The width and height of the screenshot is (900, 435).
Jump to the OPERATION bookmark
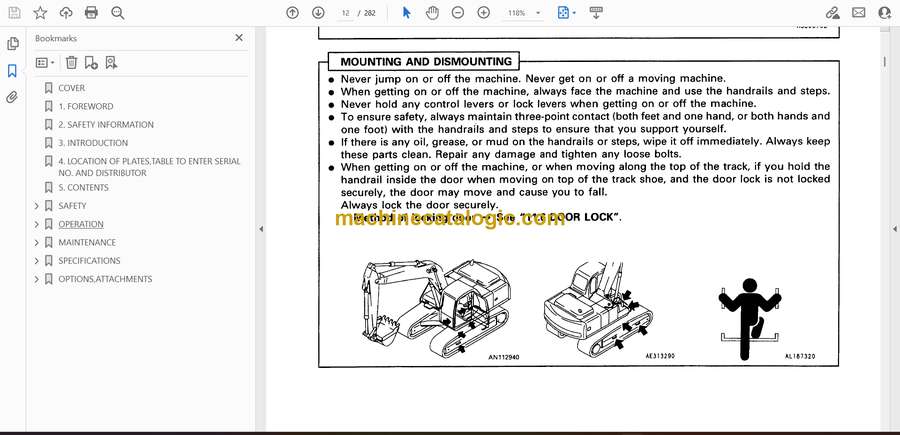point(81,224)
